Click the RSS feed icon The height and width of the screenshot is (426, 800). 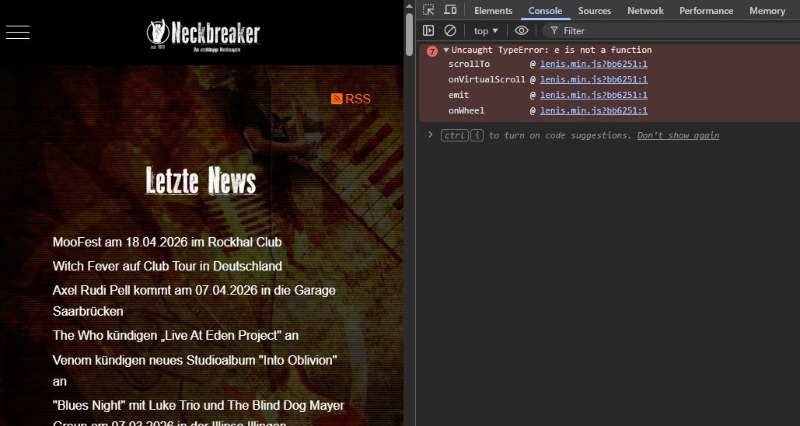337,98
